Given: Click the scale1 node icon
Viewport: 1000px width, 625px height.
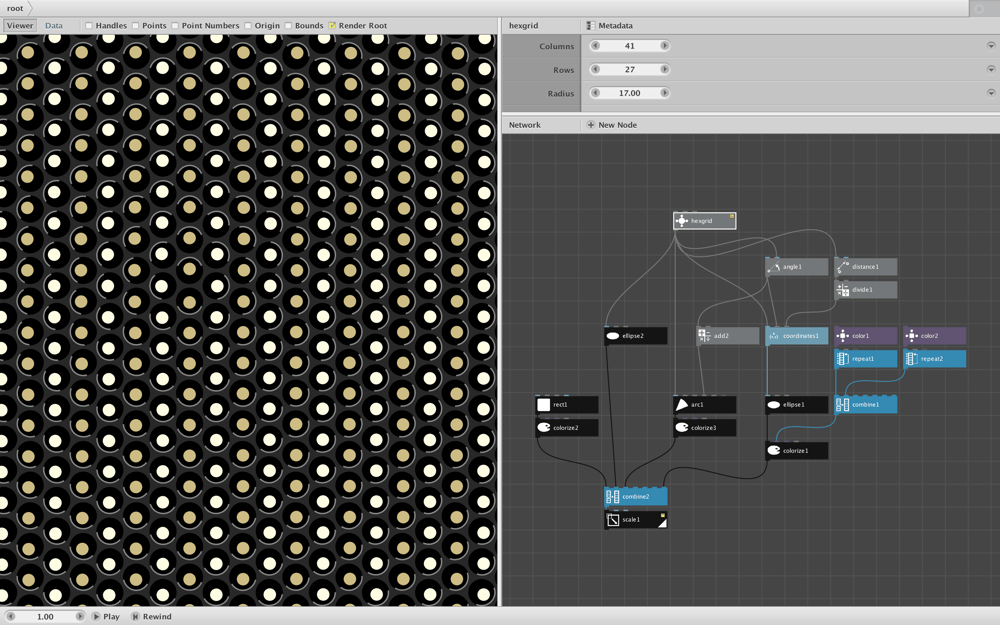Looking at the screenshot, I should (613, 520).
